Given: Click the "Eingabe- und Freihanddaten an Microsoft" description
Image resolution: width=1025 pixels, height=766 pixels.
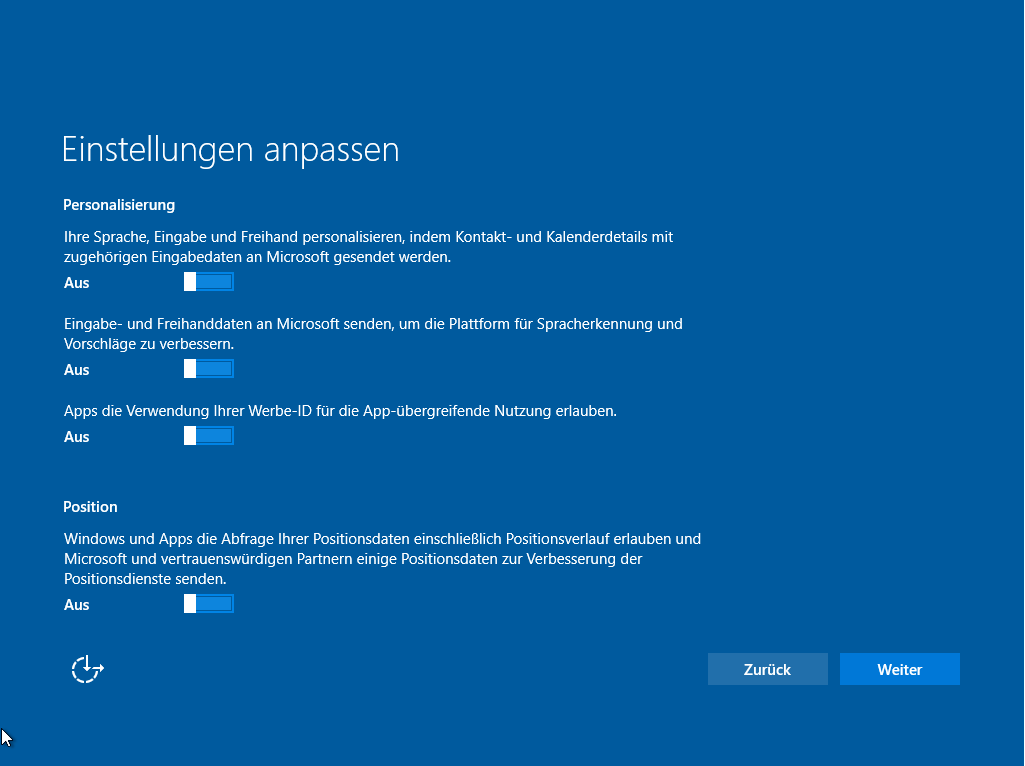Looking at the screenshot, I should click(373, 334).
